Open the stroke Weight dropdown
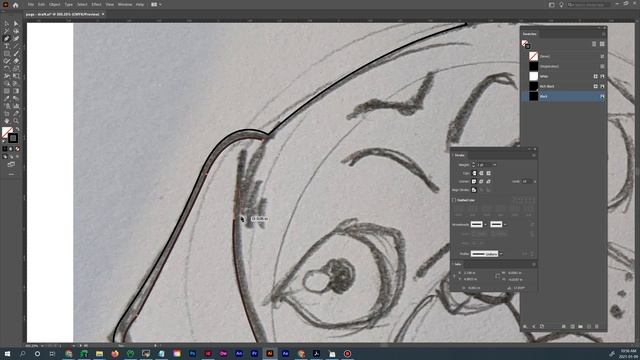Screen dimensions: 640x360 495,165
